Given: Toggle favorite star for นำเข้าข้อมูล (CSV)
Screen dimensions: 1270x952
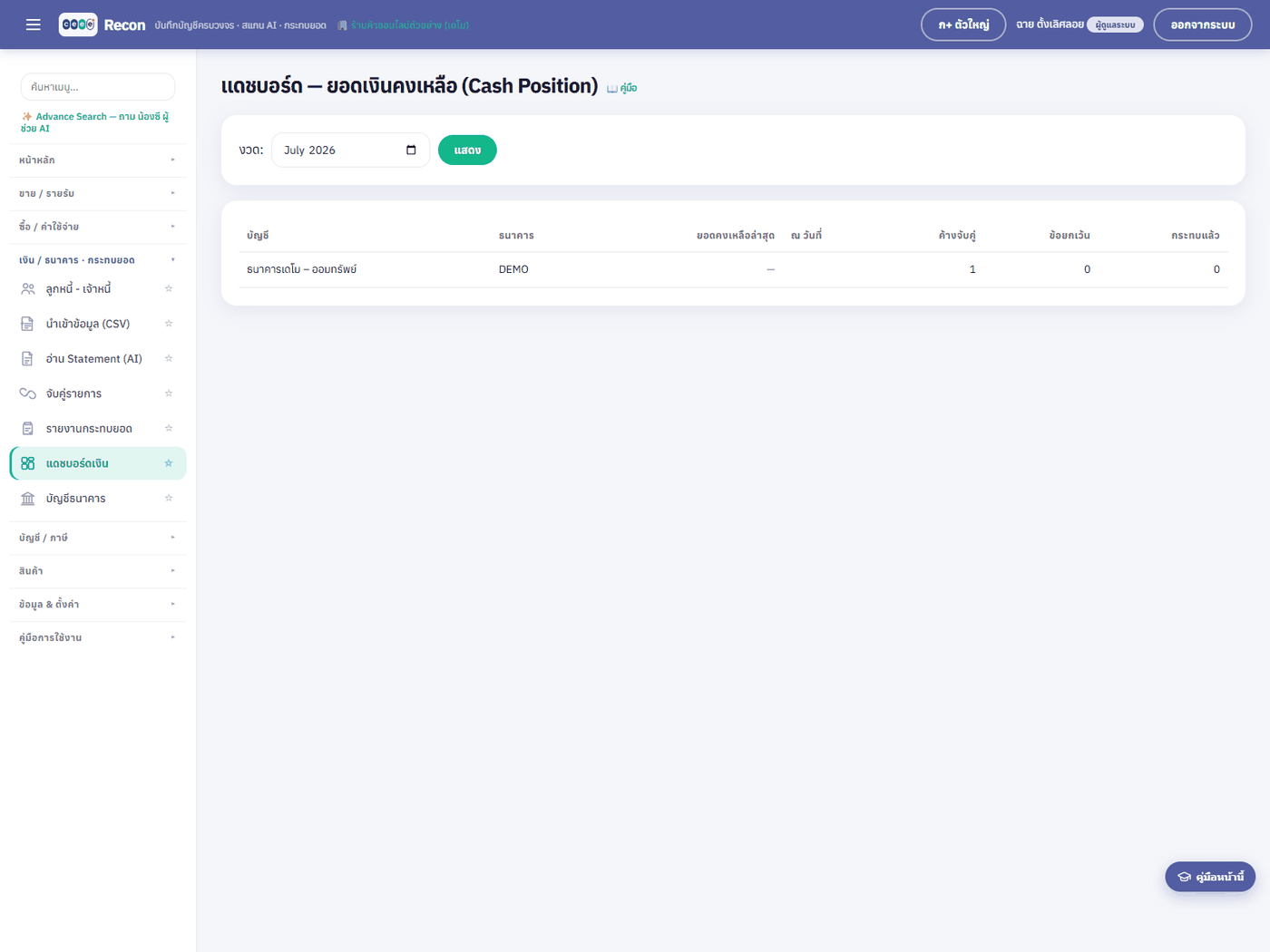Looking at the screenshot, I should (x=169, y=324).
